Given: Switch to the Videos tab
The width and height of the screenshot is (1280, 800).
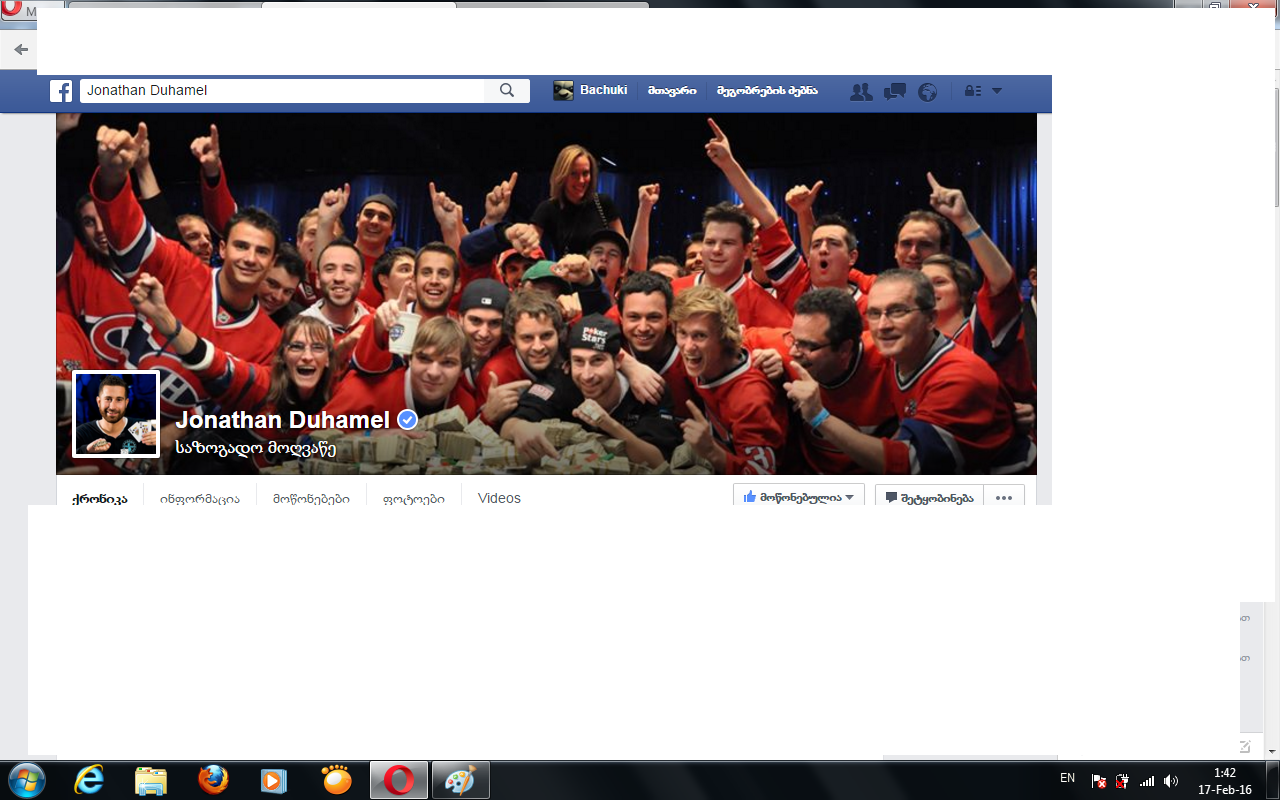Looking at the screenshot, I should tap(499, 498).
